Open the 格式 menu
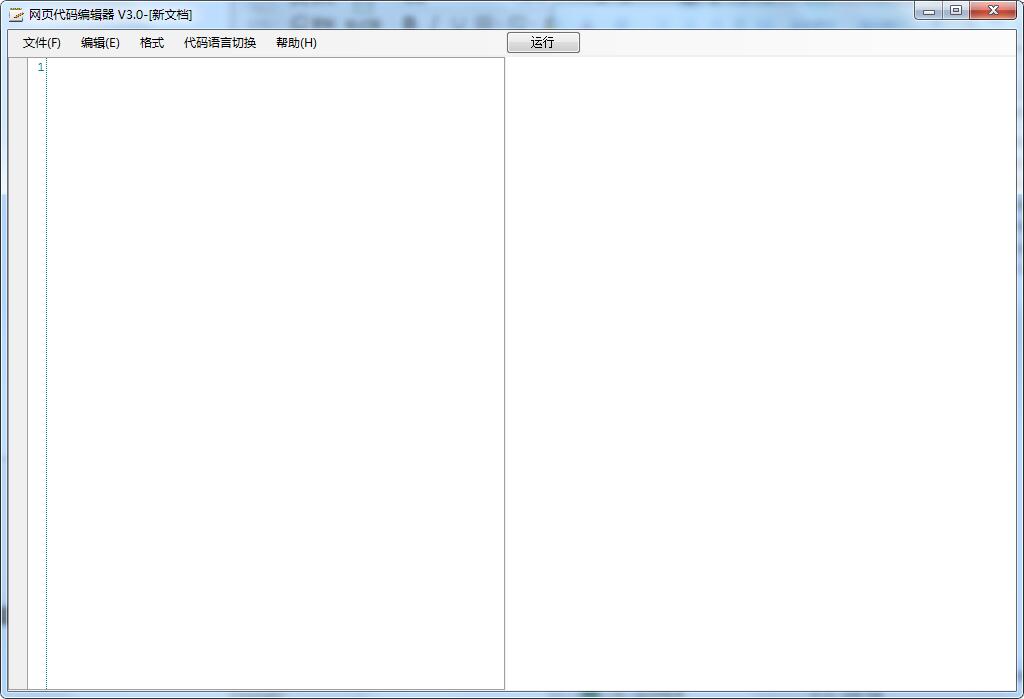The width and height of the screenshot is (1024, 699). pos(152,43)
